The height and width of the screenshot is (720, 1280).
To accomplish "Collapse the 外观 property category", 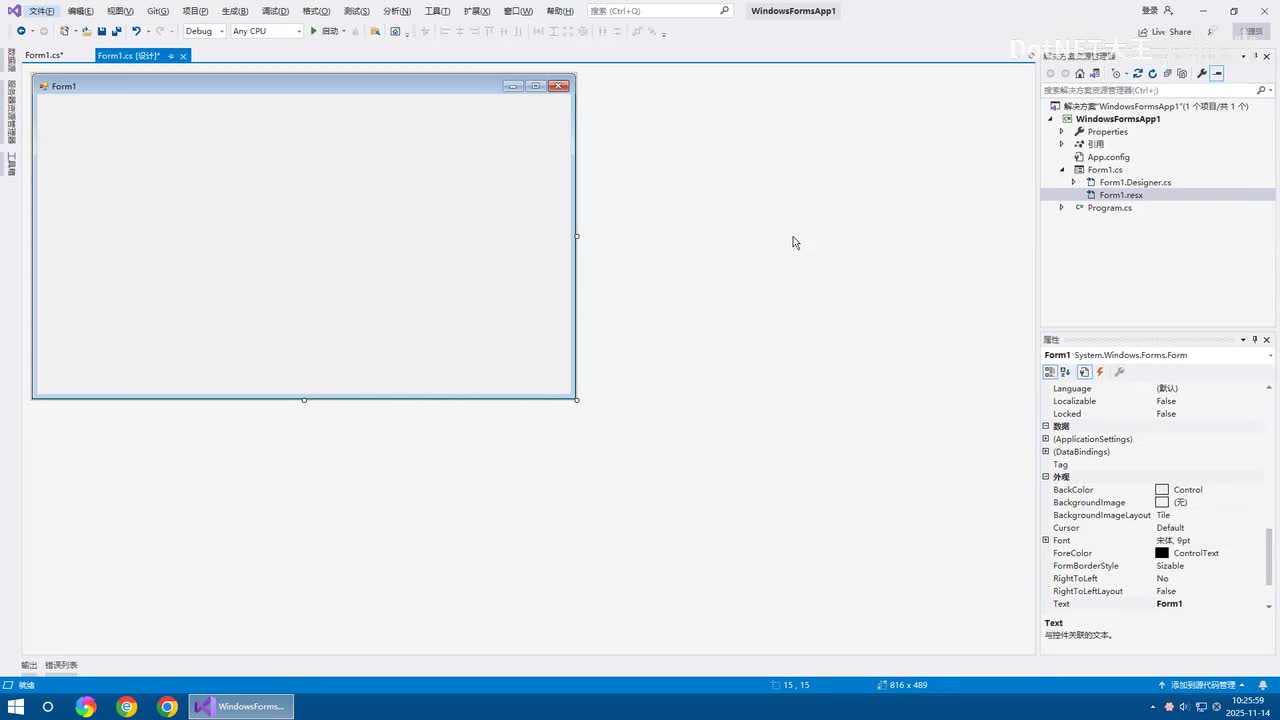I will pos(1046,477).
